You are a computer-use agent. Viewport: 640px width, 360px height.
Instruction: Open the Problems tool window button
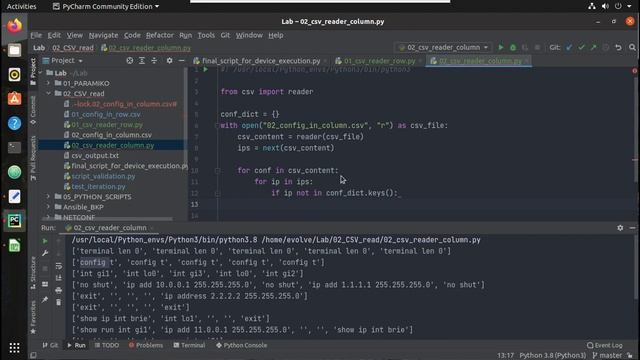(x=146, y=345)
